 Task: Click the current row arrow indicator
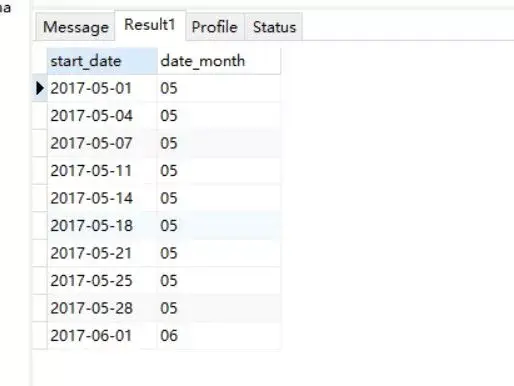[x=40, y=88]
